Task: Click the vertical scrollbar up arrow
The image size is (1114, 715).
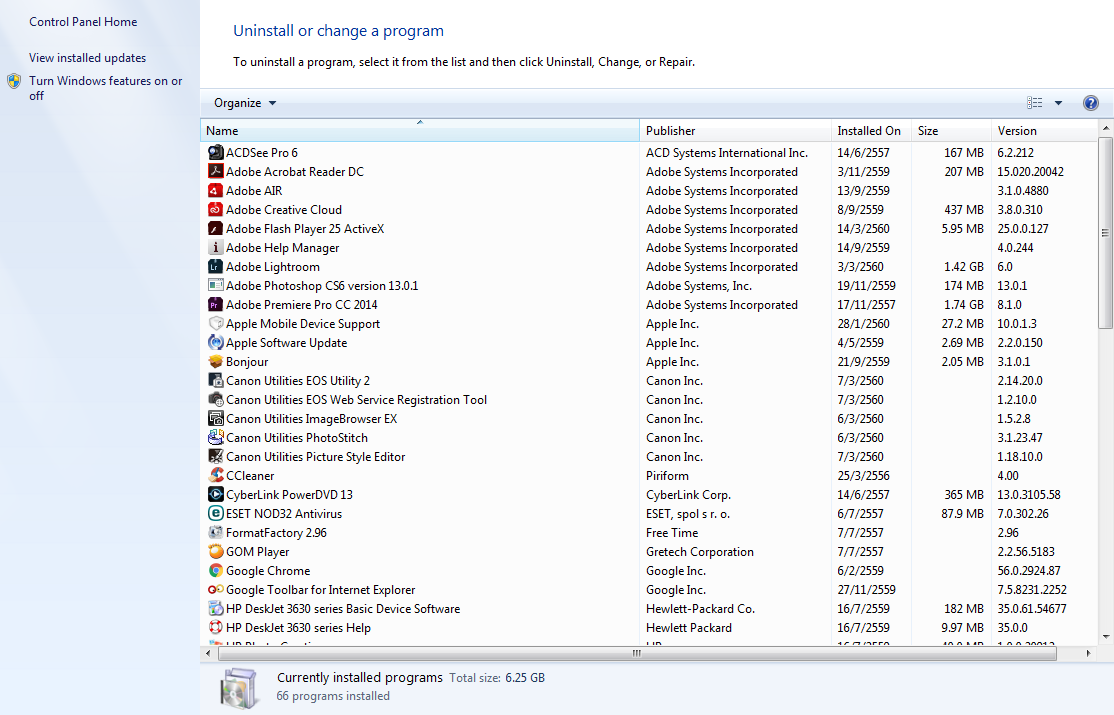Action: coord(1105,128)
